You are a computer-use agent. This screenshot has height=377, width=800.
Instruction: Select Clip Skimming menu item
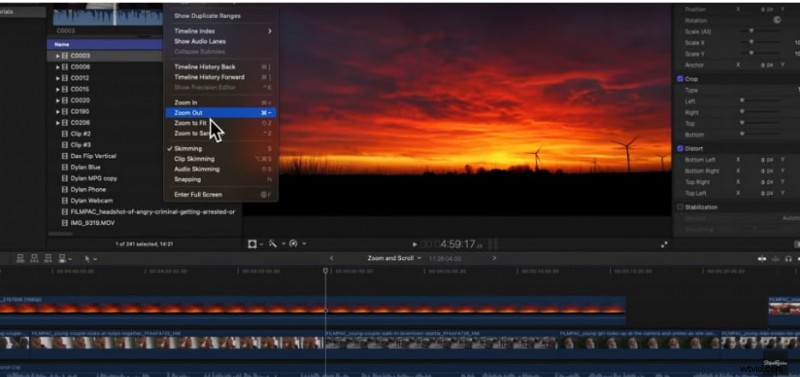[220, 159]
